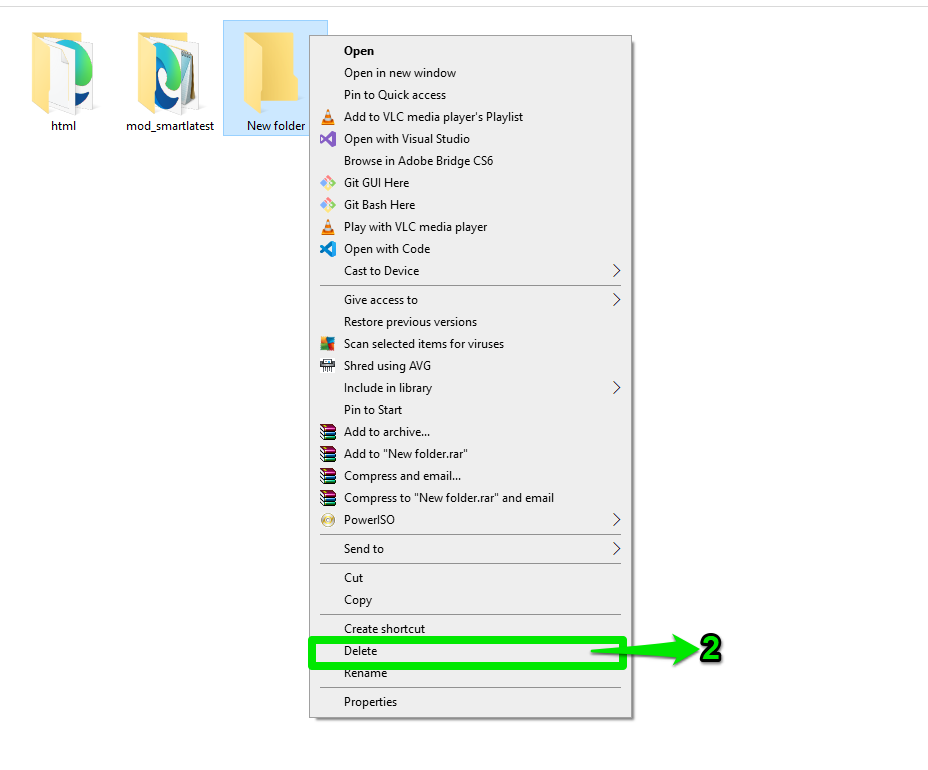Click WinRAR icon beside Compress and email
Screen dimensions: 928x770
pos(327,476)
